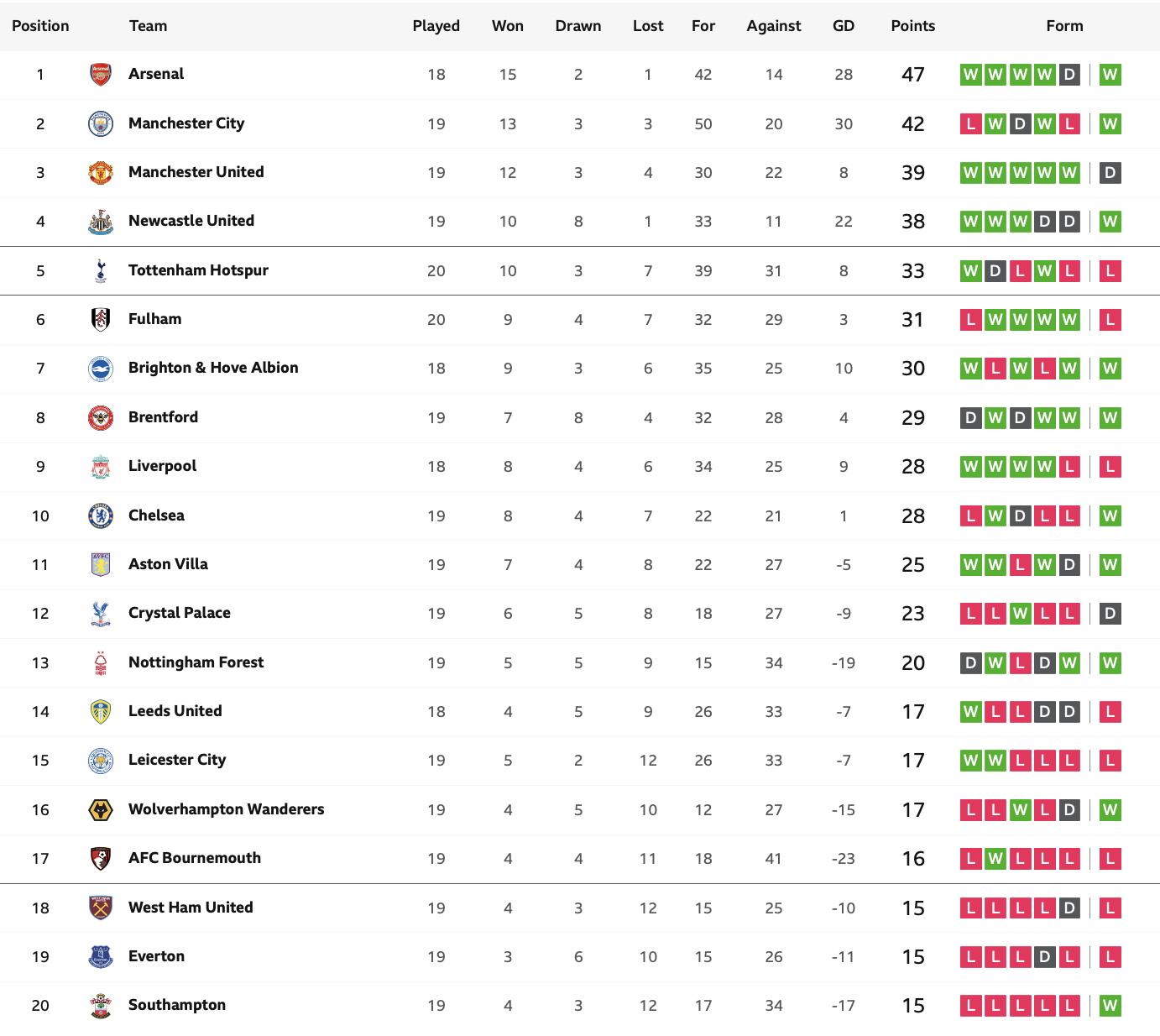Click the Arsenal club crest icon
The image size is (1160, 1036).
coord(101,75)
